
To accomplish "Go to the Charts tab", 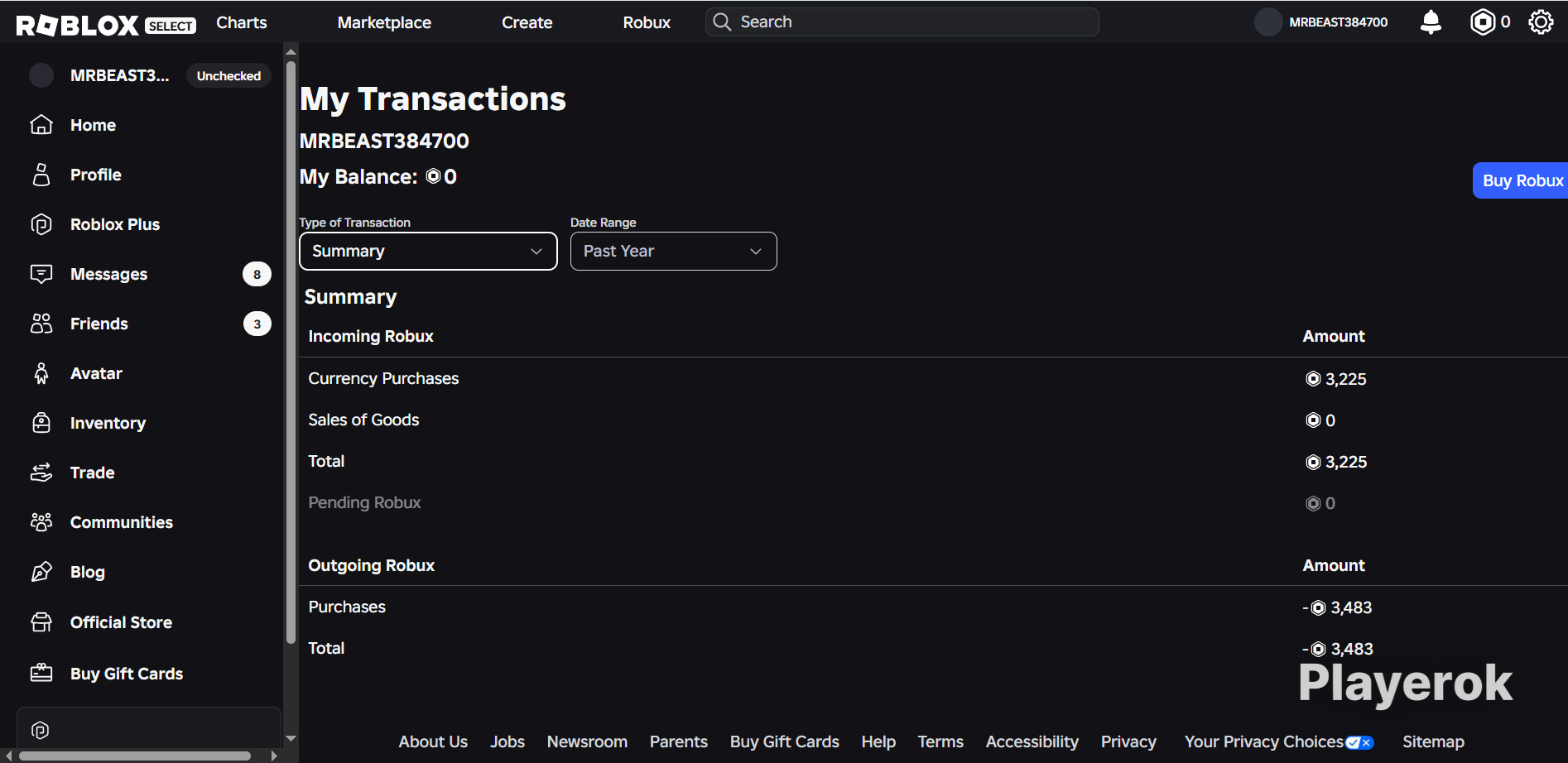I will coord(242,22).
